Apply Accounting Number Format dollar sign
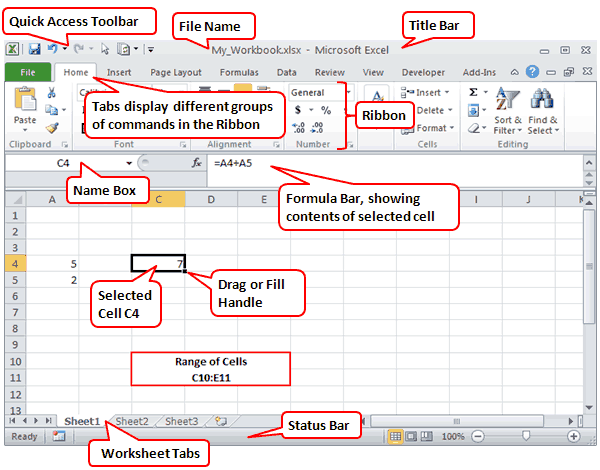This screenshot has height=470, width=600. [298, 110]
